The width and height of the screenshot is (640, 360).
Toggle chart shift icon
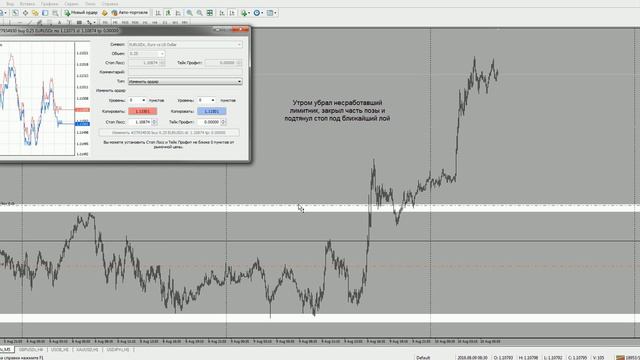coord(232,13)
